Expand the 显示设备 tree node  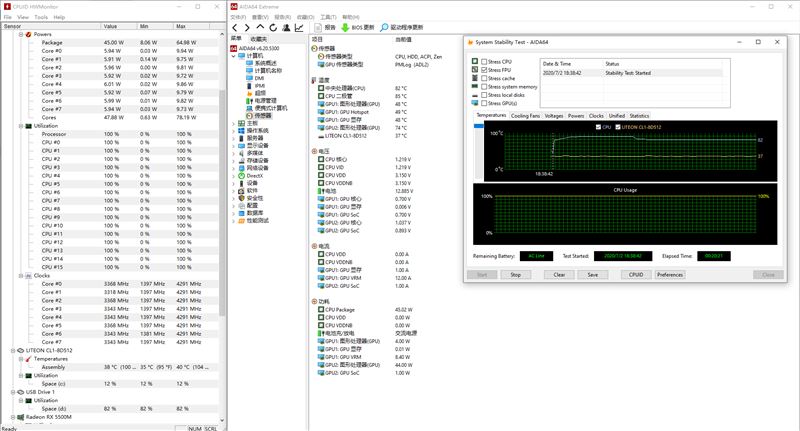click(x=234, y=146)
